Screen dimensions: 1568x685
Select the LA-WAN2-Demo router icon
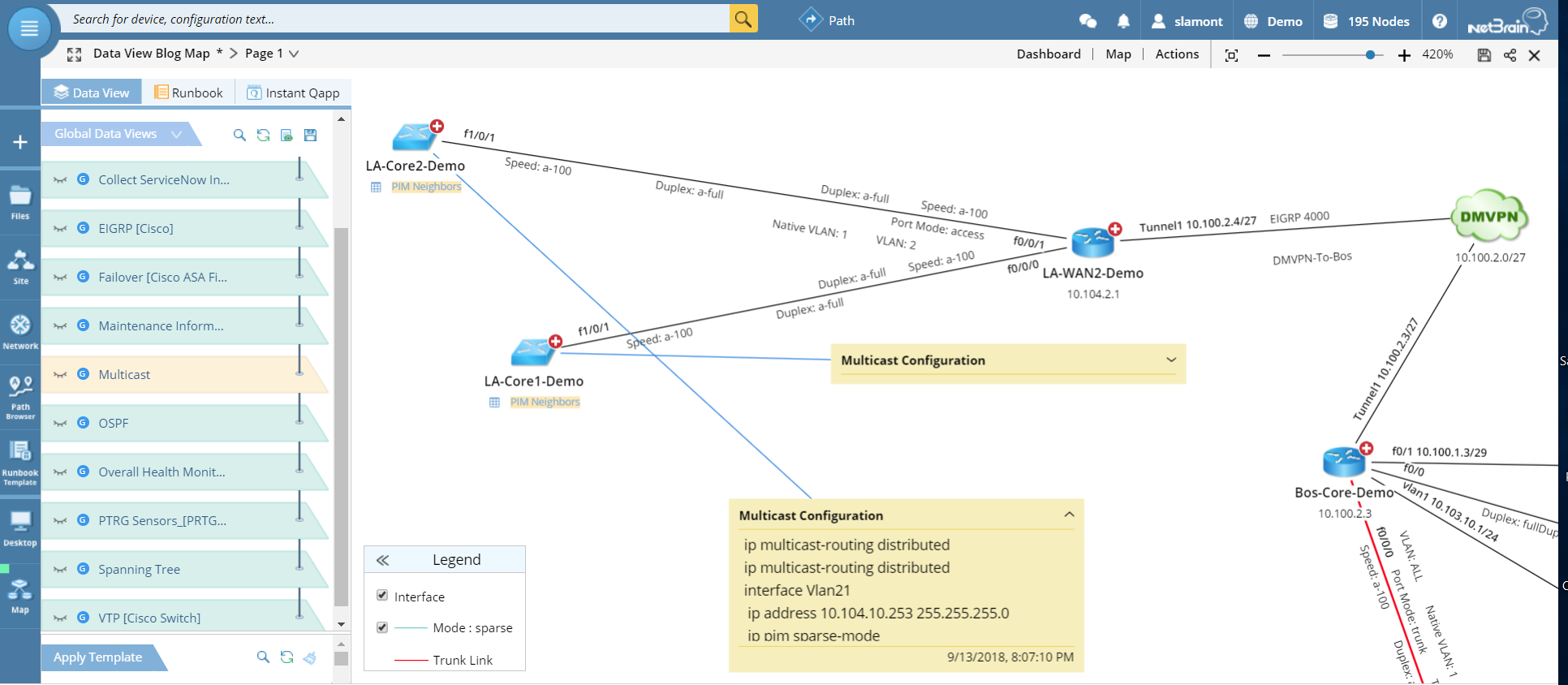coord(1092,243)
